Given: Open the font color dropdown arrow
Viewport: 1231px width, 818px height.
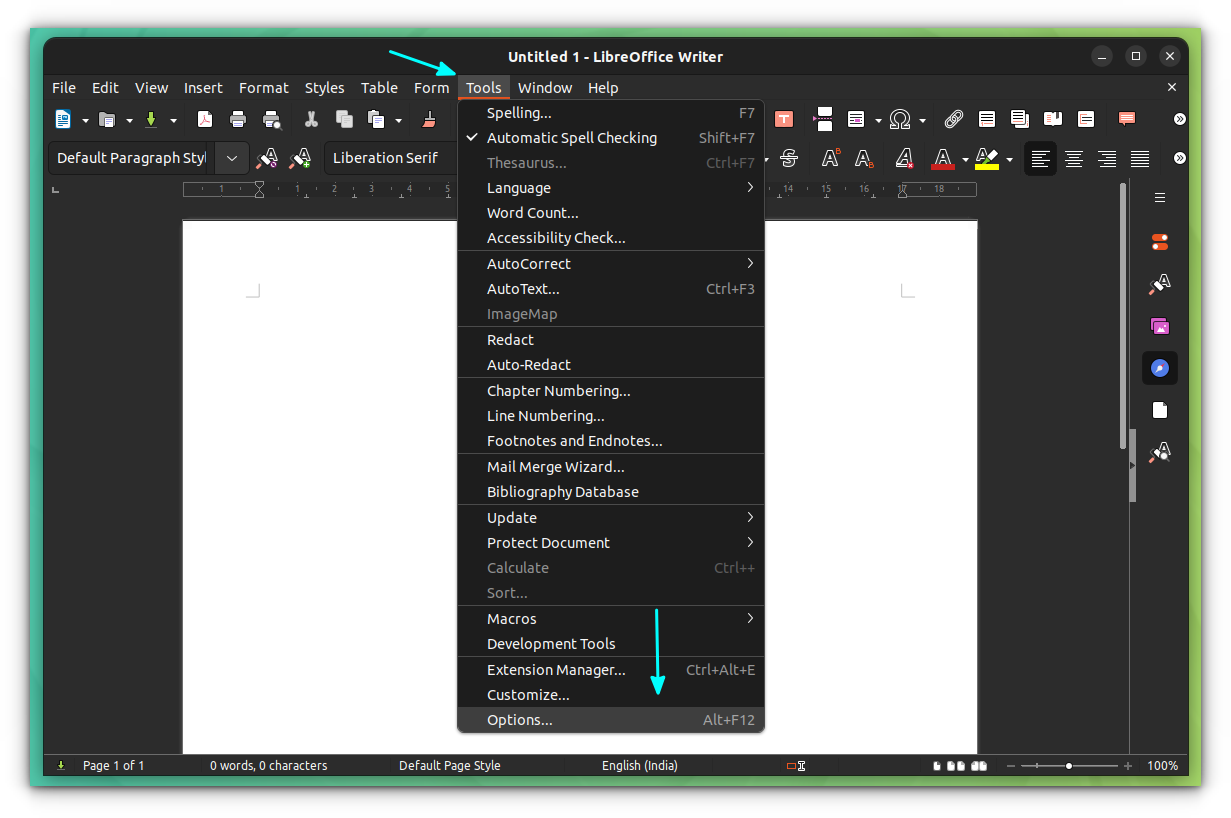Looking at the screenshot, I should (965, 159).
